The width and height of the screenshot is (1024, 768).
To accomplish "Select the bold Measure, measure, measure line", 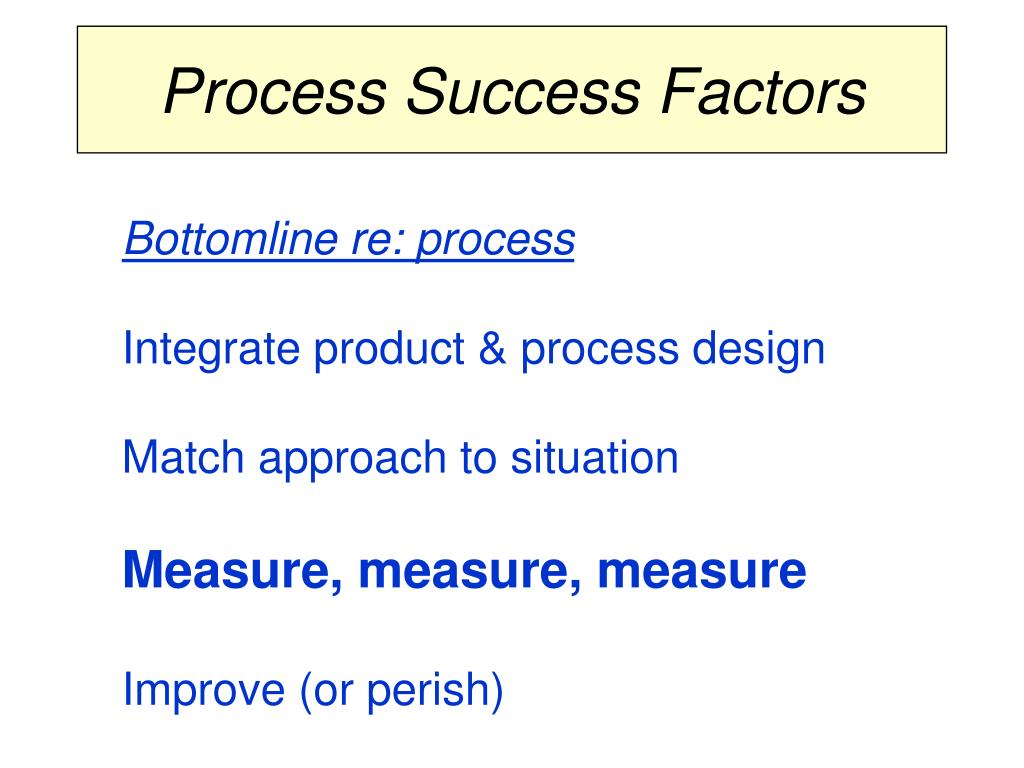I will [x=464, y=571].
